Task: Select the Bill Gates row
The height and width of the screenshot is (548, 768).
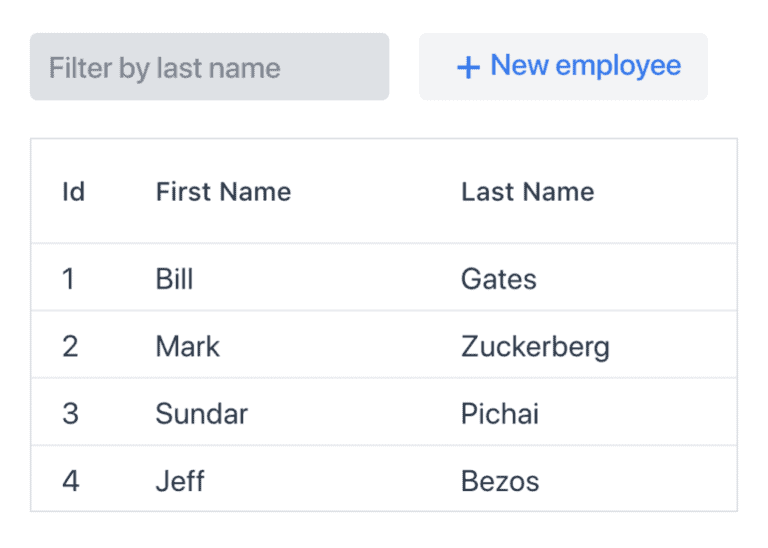Action: 383,278
